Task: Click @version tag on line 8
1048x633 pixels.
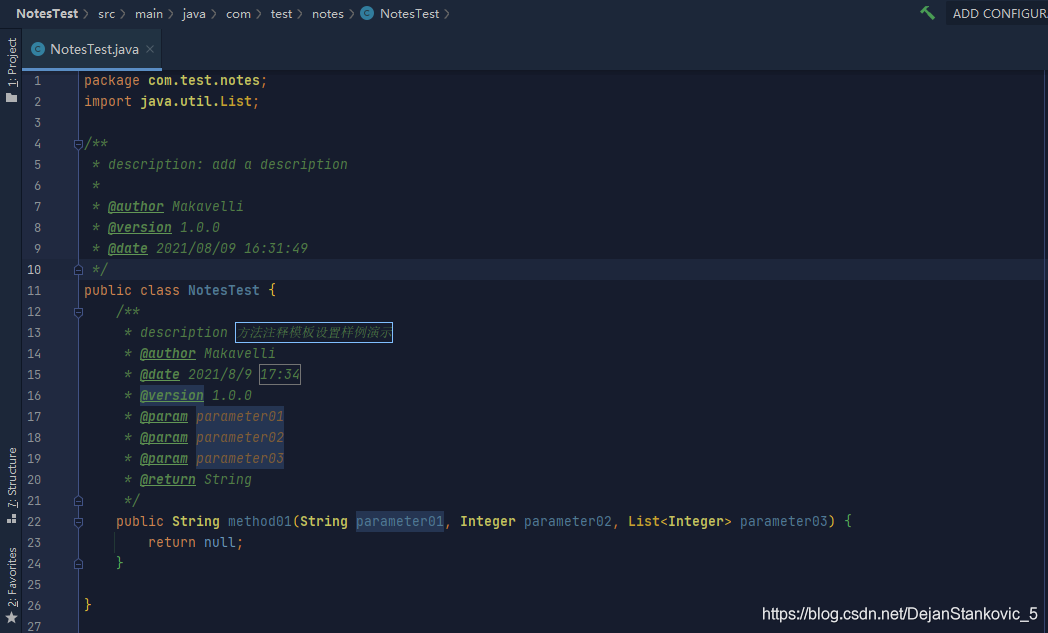Action: coord(140,227)
